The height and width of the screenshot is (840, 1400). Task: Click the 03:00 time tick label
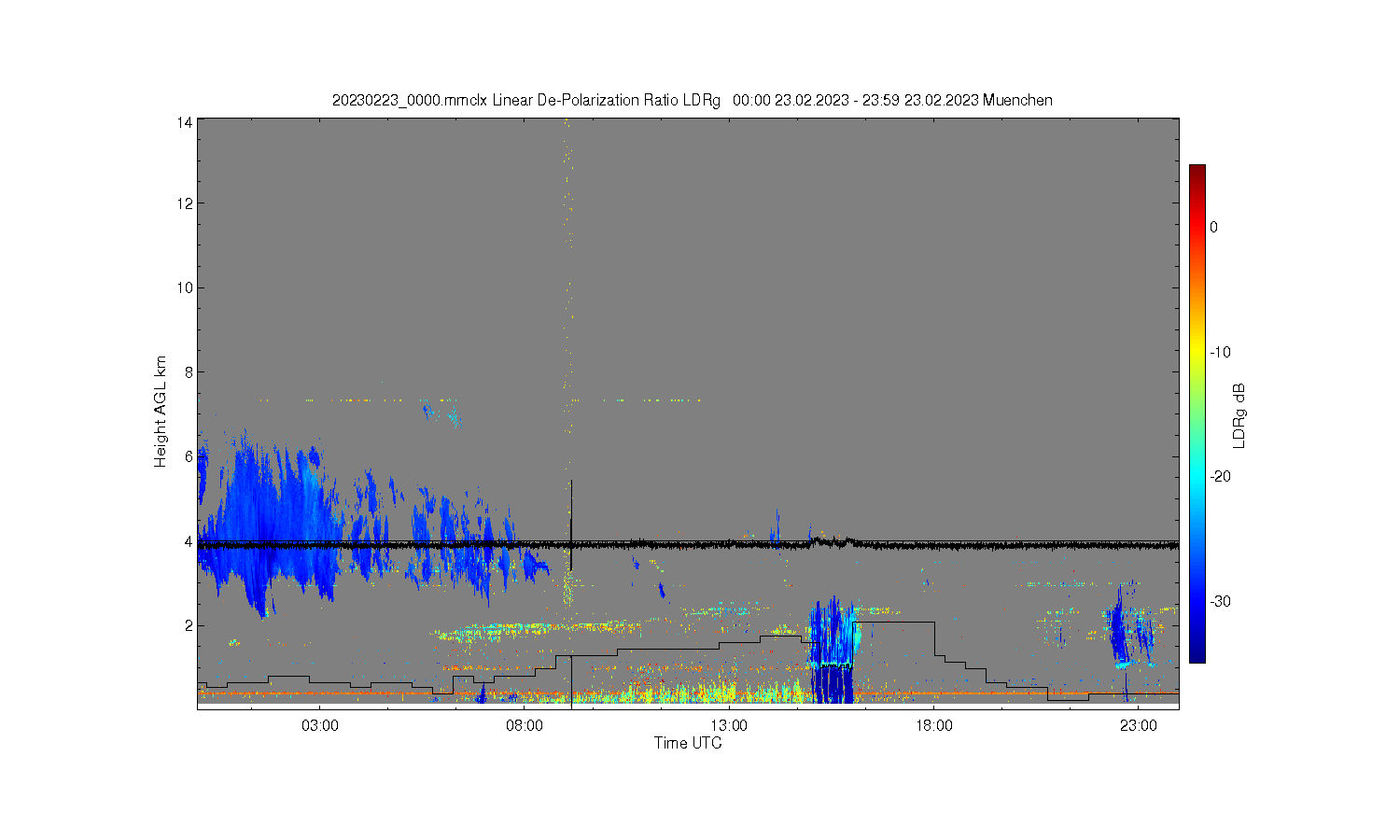click(320, 725)
